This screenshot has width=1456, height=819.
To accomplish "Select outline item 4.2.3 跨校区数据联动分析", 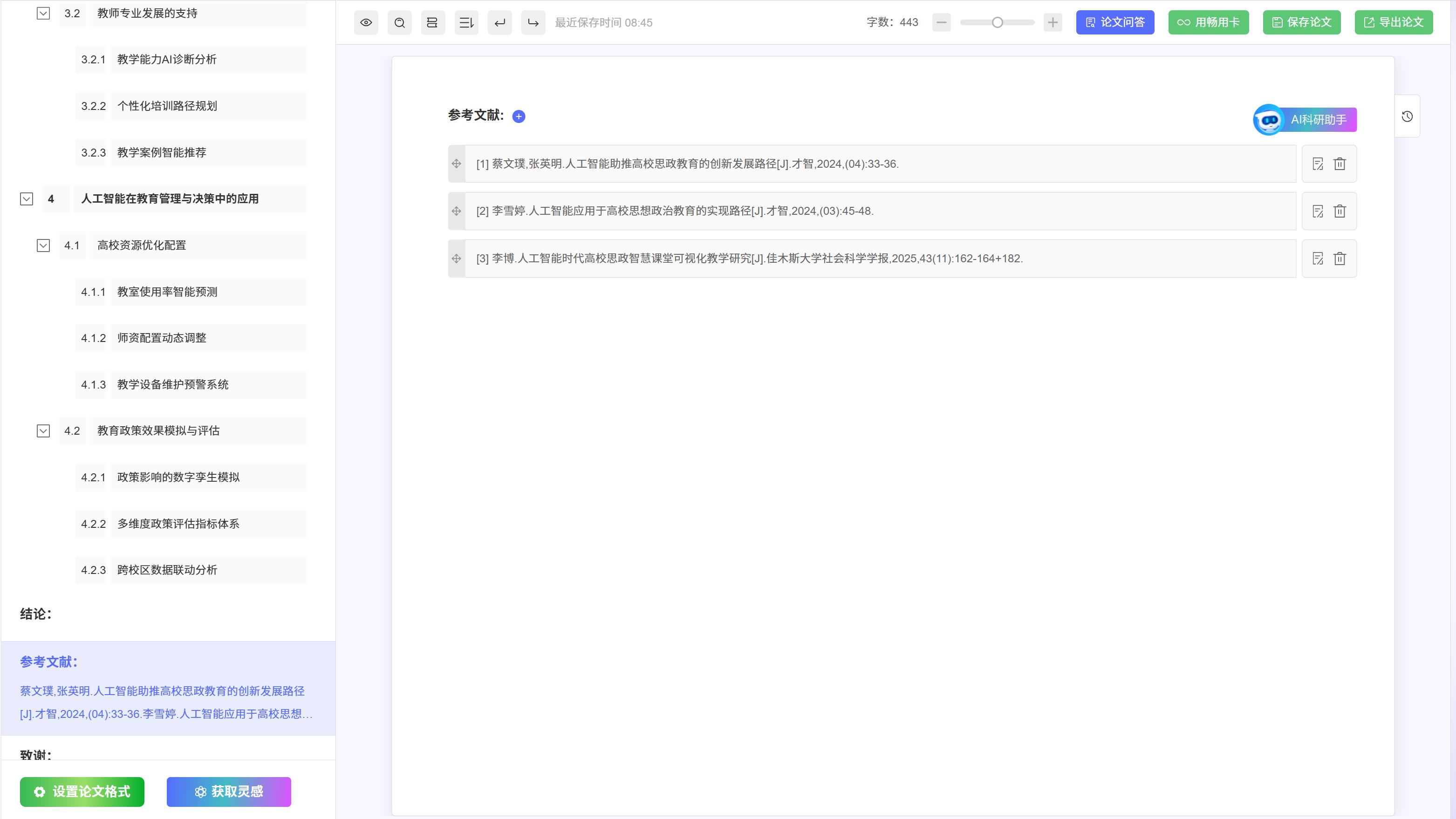I will click(167, 570).
